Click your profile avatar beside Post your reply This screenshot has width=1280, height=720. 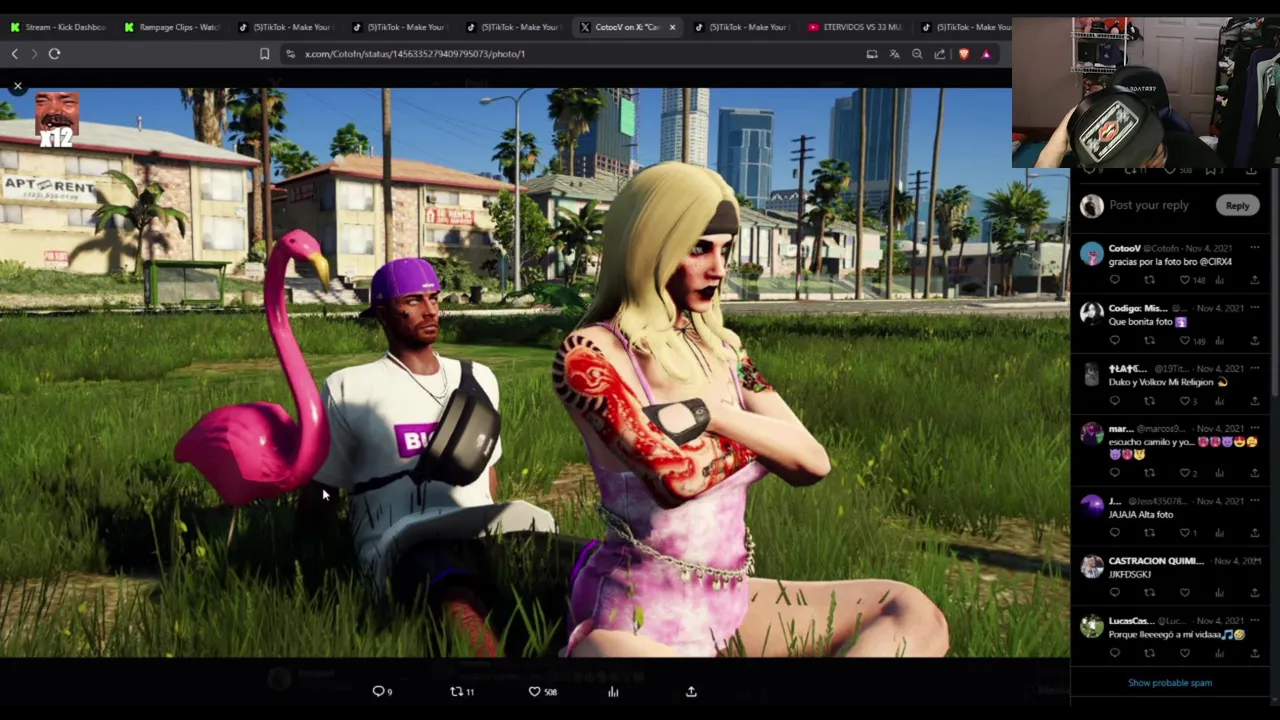pos(1091,205)
